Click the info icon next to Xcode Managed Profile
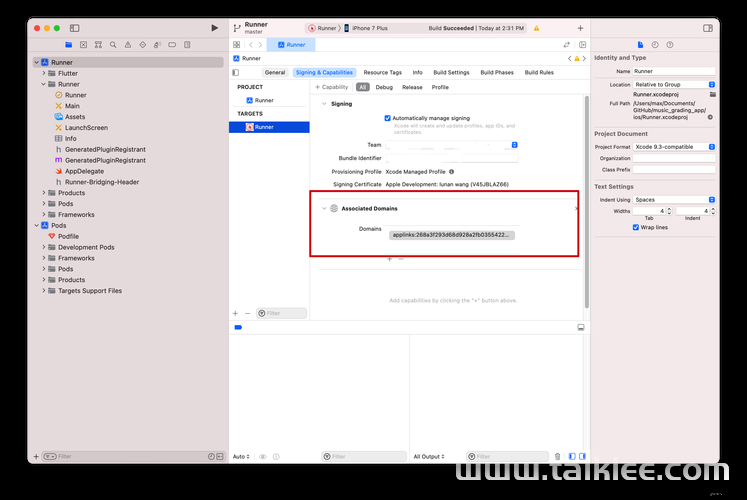This screenshot has height=500, width=747. [452, 171]
